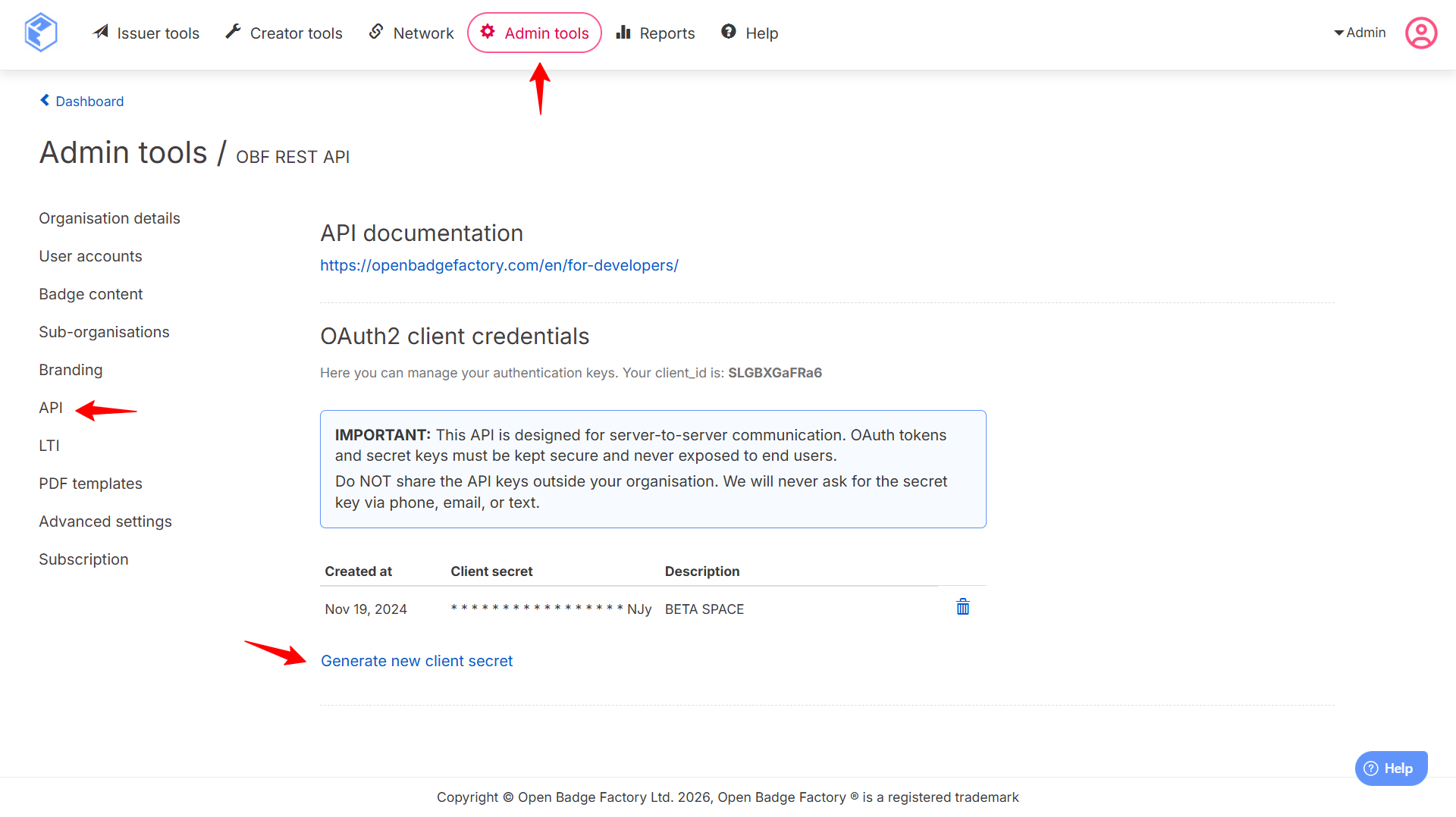
Task: Click the BETA SPACE description cell
Action: click(704, 609)
